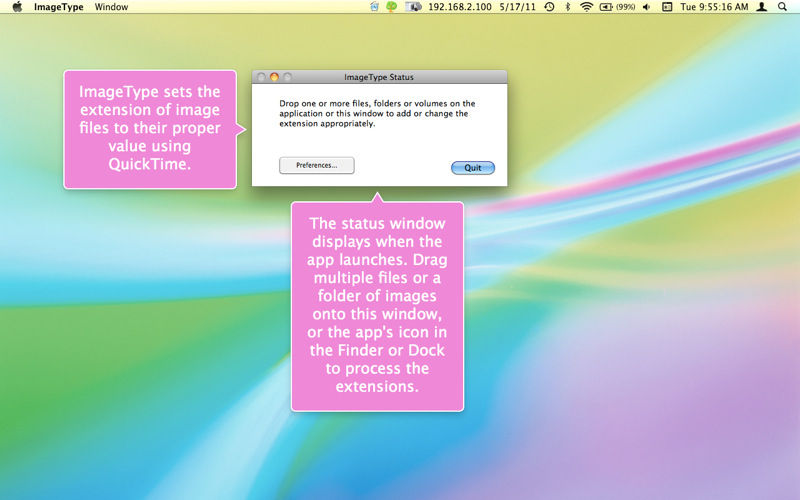Click the Tue 9:55:16 AM clock

[714, 7]
